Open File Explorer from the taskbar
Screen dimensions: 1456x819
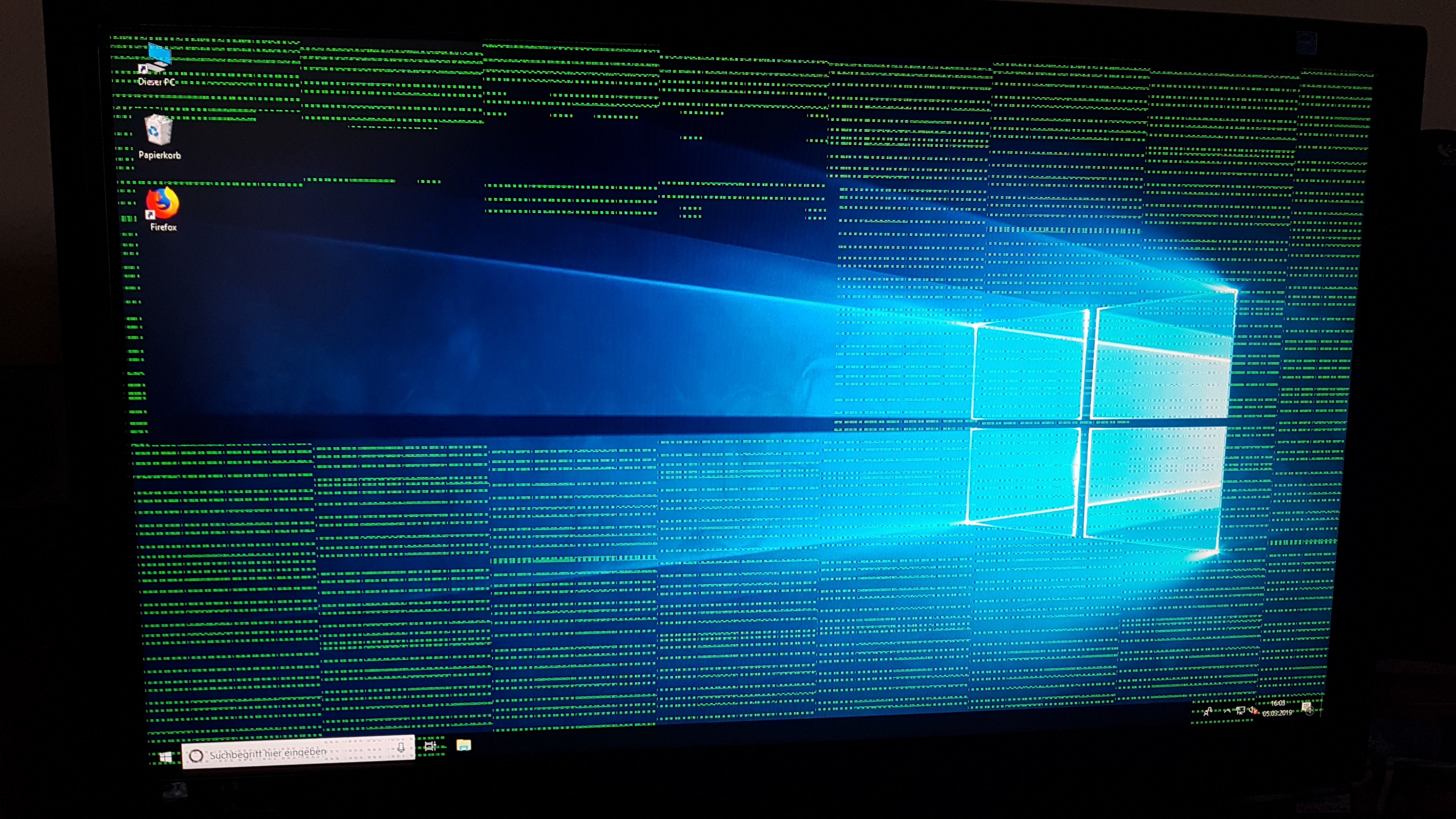point(463,745)
